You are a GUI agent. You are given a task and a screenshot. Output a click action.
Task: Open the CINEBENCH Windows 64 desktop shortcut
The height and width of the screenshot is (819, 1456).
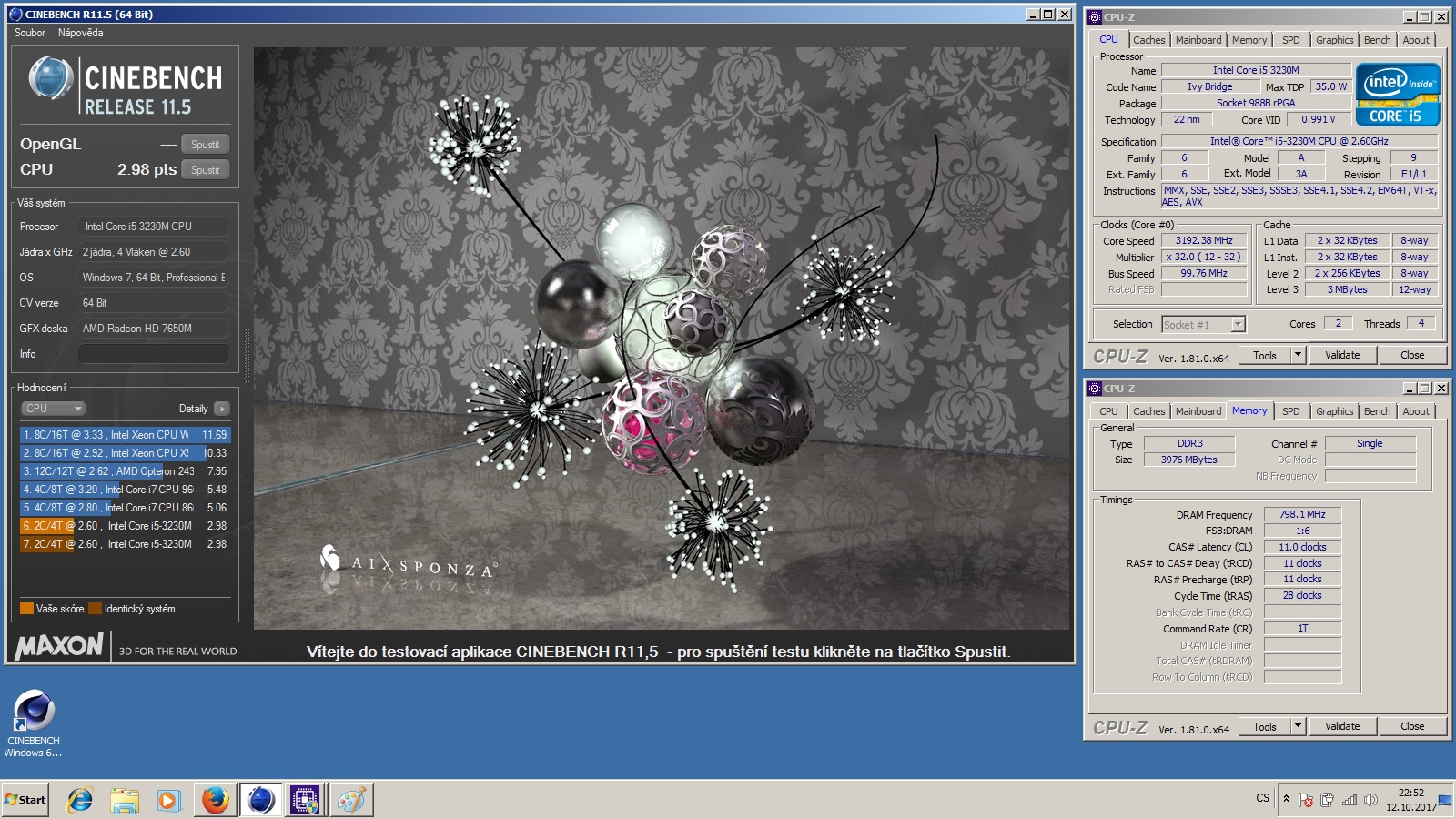click(34, 723)
